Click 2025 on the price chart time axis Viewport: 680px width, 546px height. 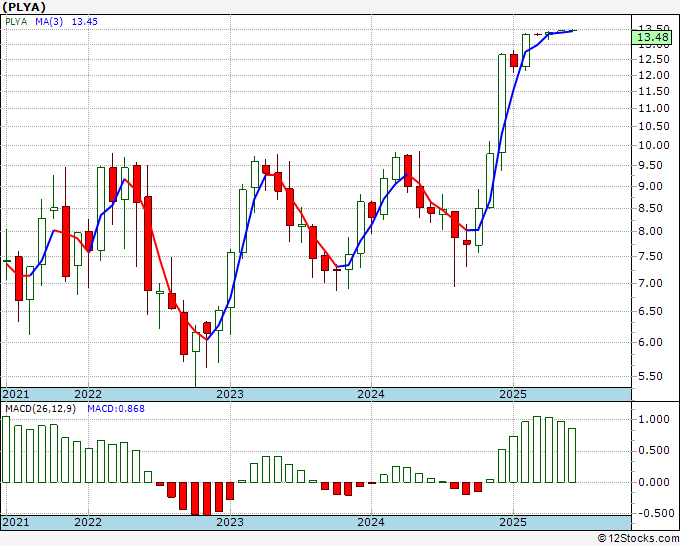513,394
